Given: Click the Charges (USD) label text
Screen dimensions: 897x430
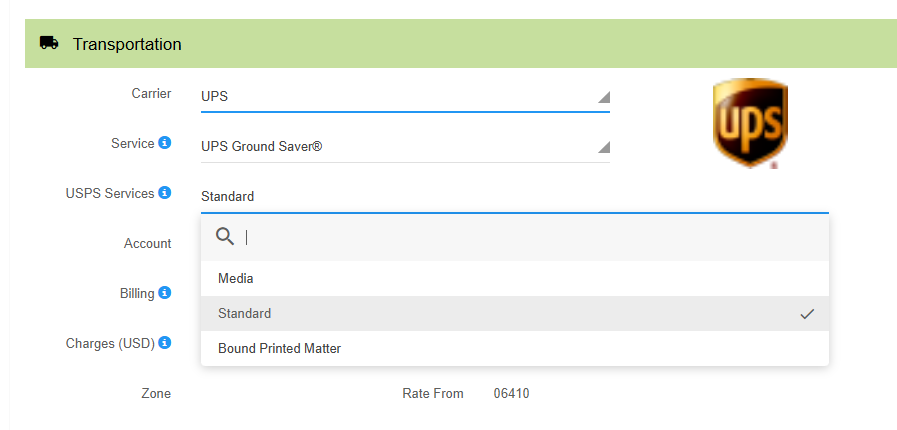Looking at the screenshot, I should pos(110,343).
